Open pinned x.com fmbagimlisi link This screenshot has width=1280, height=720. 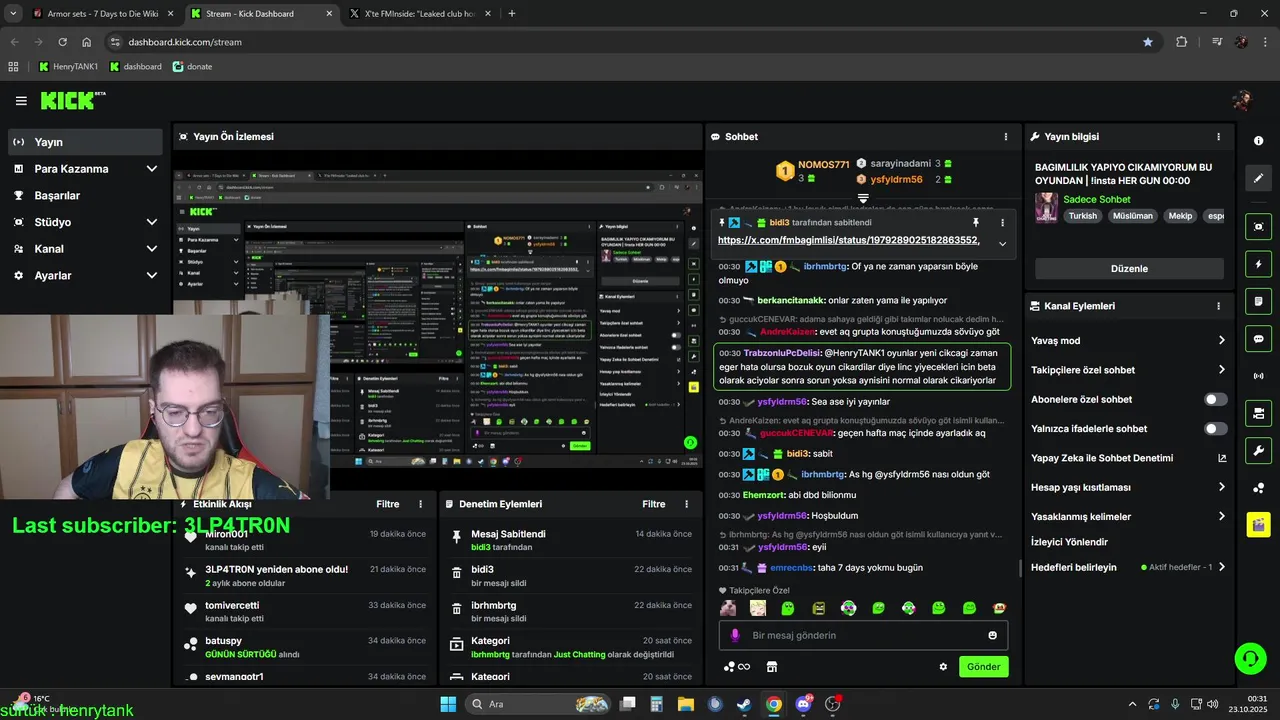(x=848, y=241)
